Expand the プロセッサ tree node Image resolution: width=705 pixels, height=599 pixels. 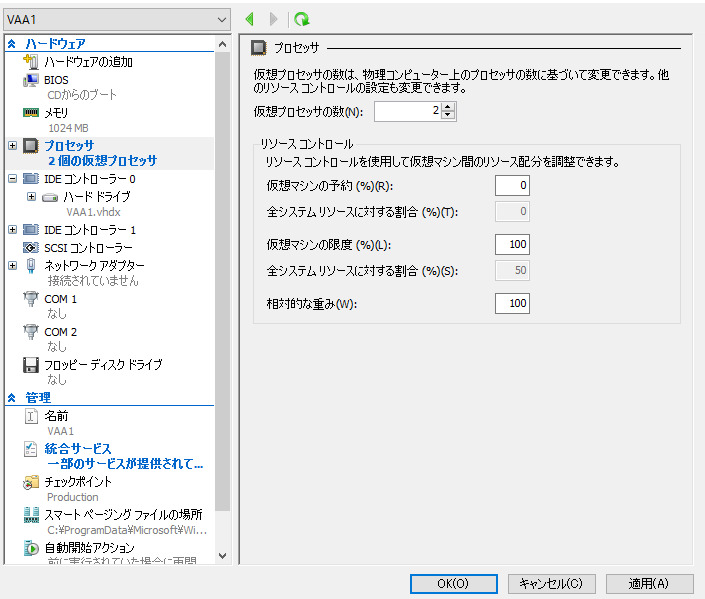coord(12,145)
